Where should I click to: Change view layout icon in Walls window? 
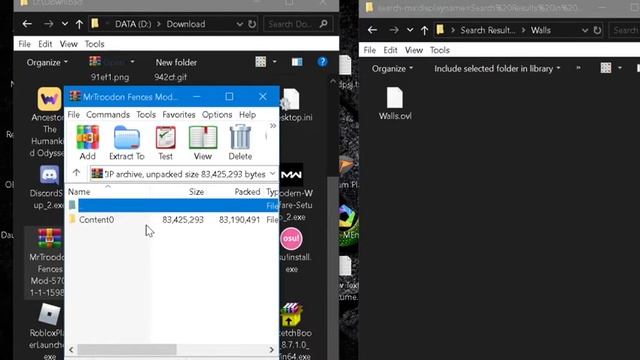coord(606,68)
